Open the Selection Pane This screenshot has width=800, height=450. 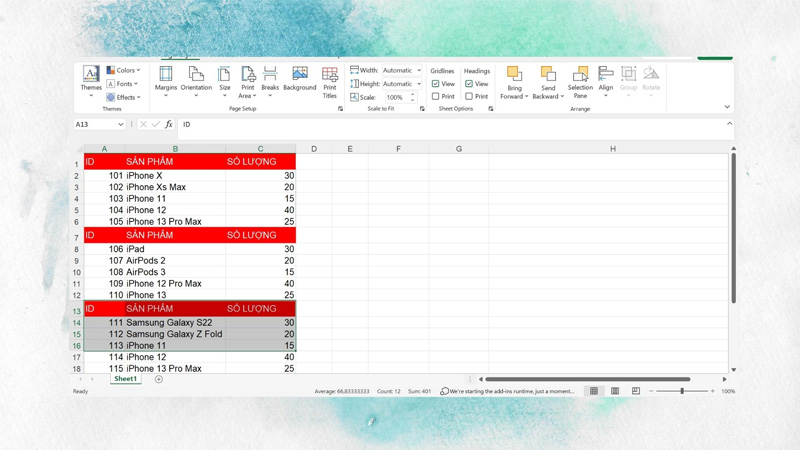pos(580,82)
